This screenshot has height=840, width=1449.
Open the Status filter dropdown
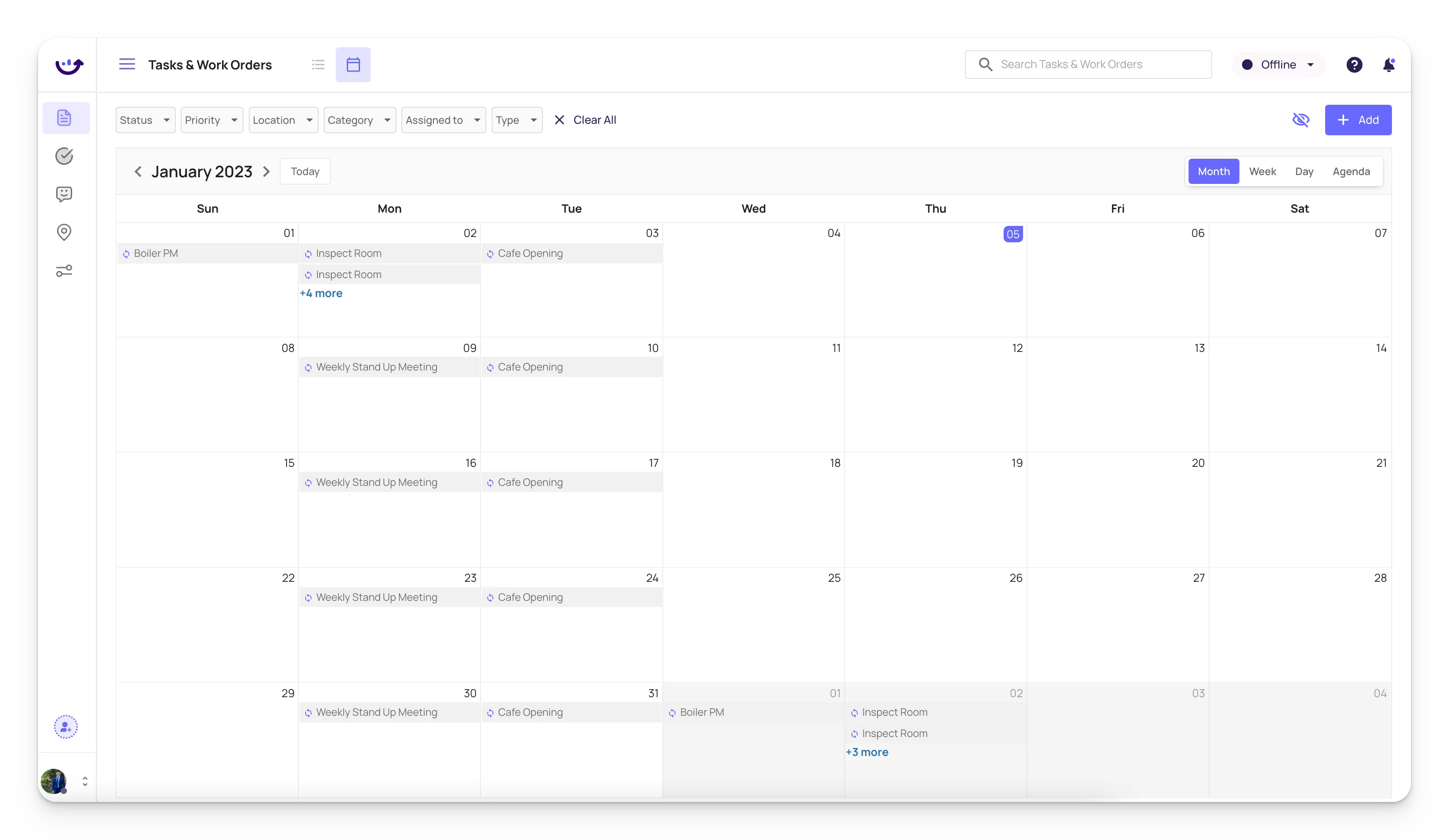click(146, 120)
